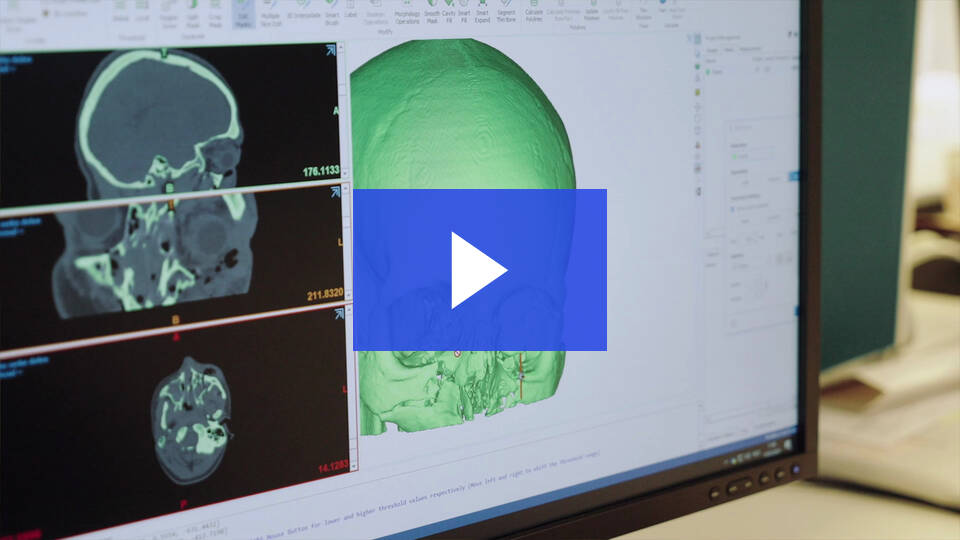Choose the 3D Interpolate tool

point(303,10)
